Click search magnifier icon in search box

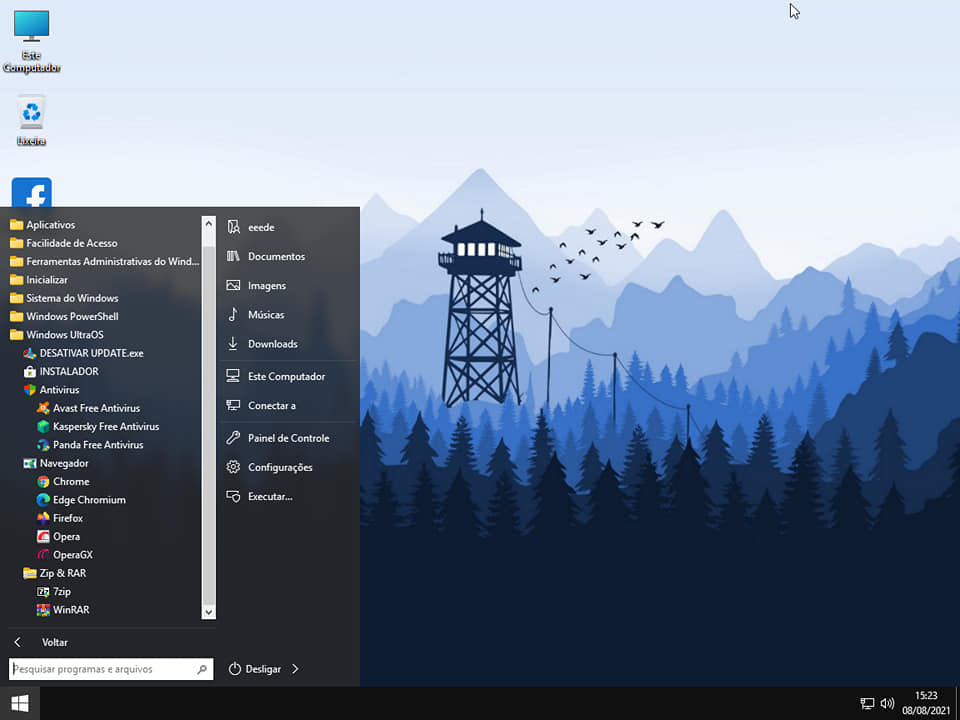click(x=202, y=670)
